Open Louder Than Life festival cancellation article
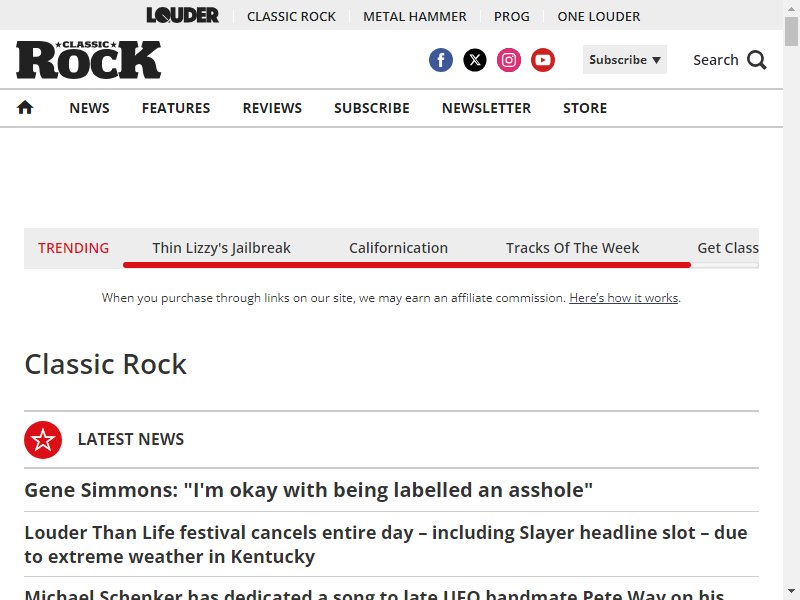The image size is (800, 600). coord(386,544)
